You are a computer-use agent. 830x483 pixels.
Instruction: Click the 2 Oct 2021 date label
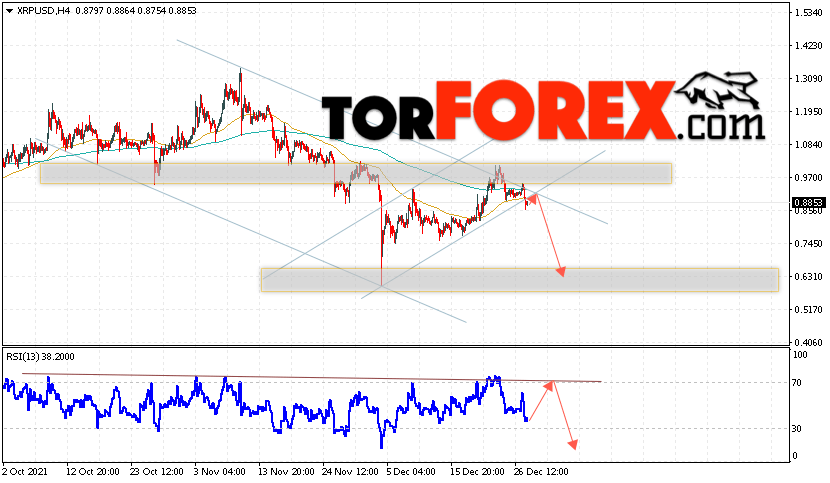point(25,471)
